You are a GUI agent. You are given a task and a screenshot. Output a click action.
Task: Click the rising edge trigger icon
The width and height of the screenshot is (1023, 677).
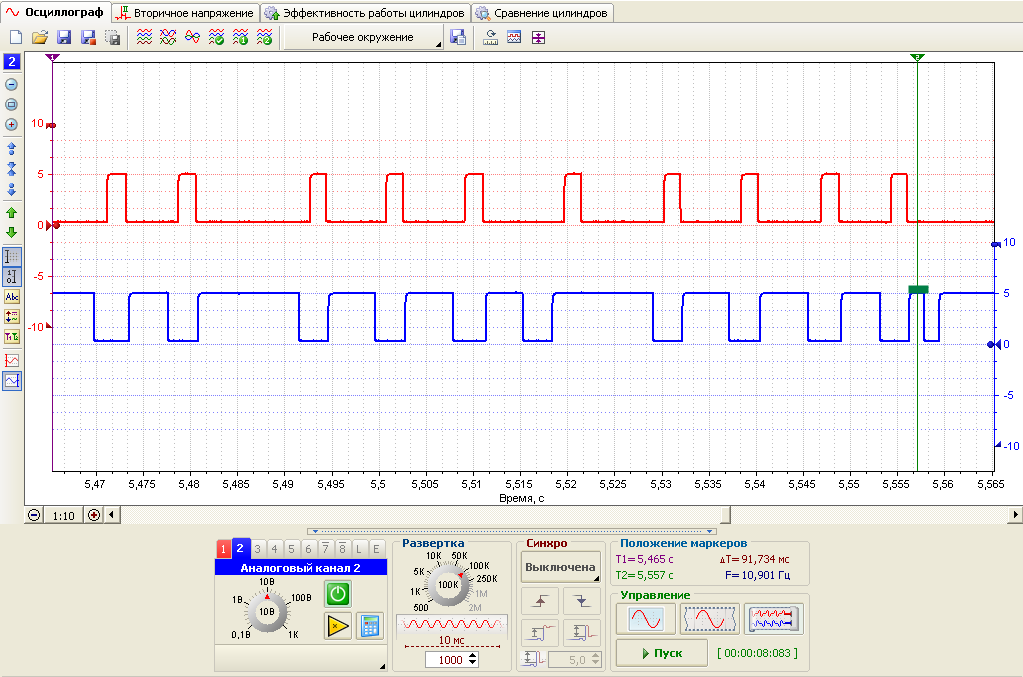(540, 601)
